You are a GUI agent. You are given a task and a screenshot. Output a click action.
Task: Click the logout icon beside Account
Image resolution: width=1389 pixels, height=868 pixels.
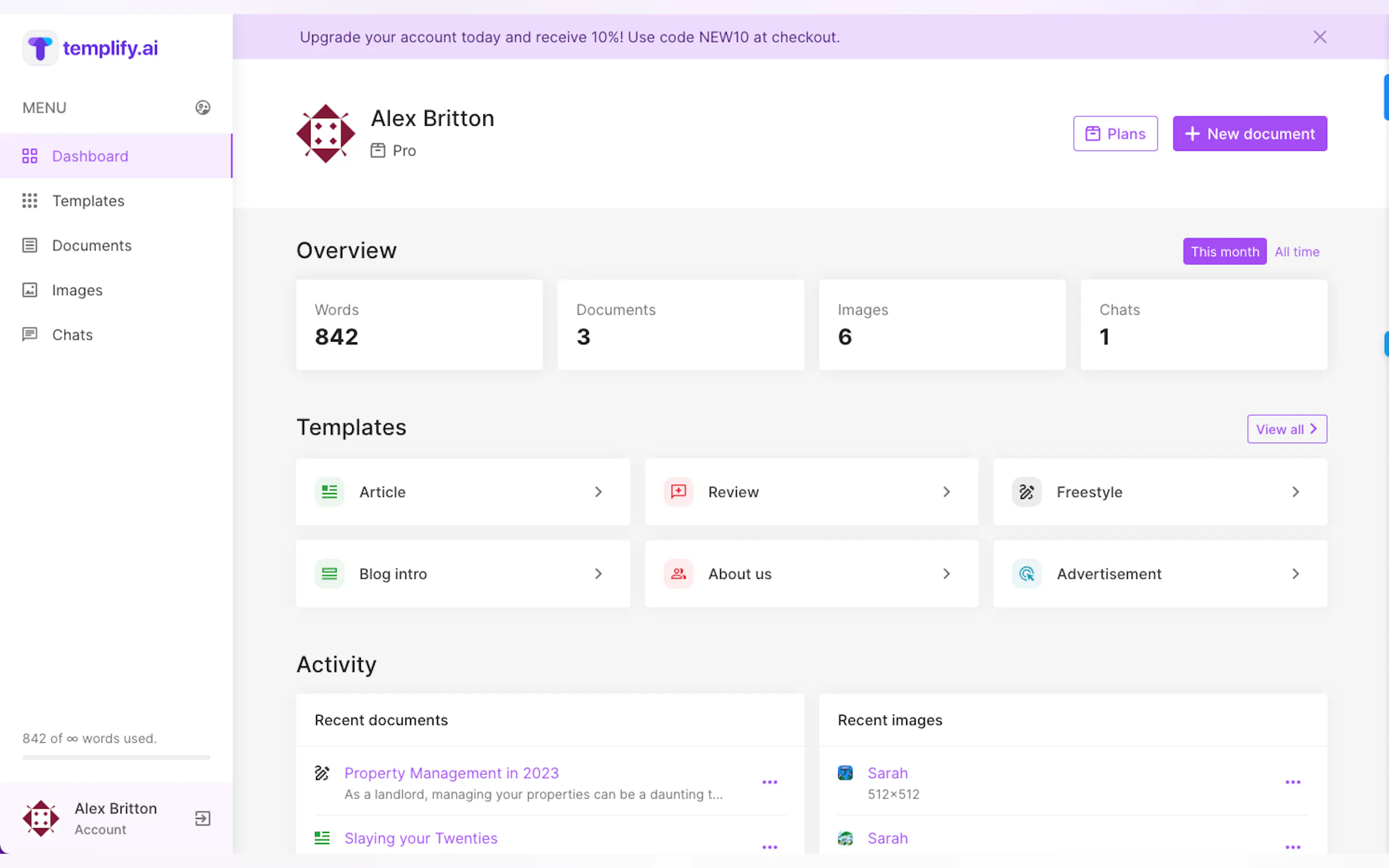[203, 818]
